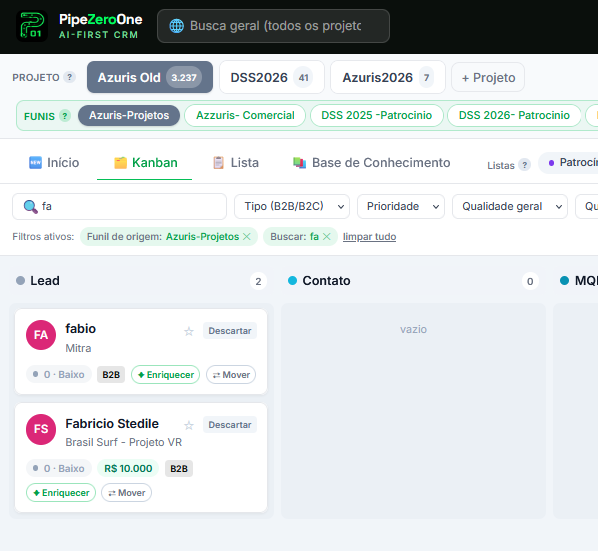
Task: Select the Azuris2026 project
Action: (387, 77)
